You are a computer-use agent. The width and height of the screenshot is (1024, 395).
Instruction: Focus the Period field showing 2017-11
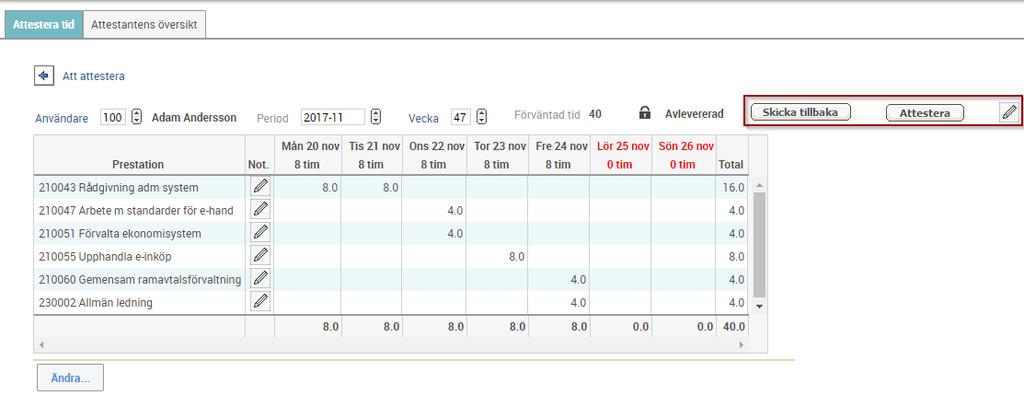[x=333, y=118]
